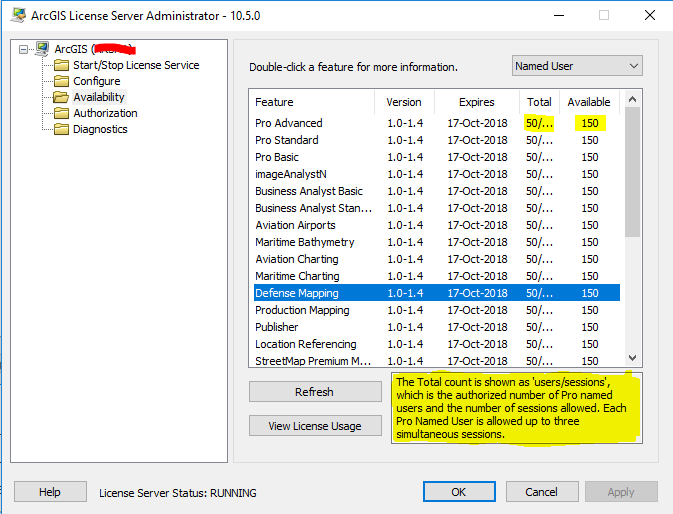Click View License Usage button

[x=315, y=426]
